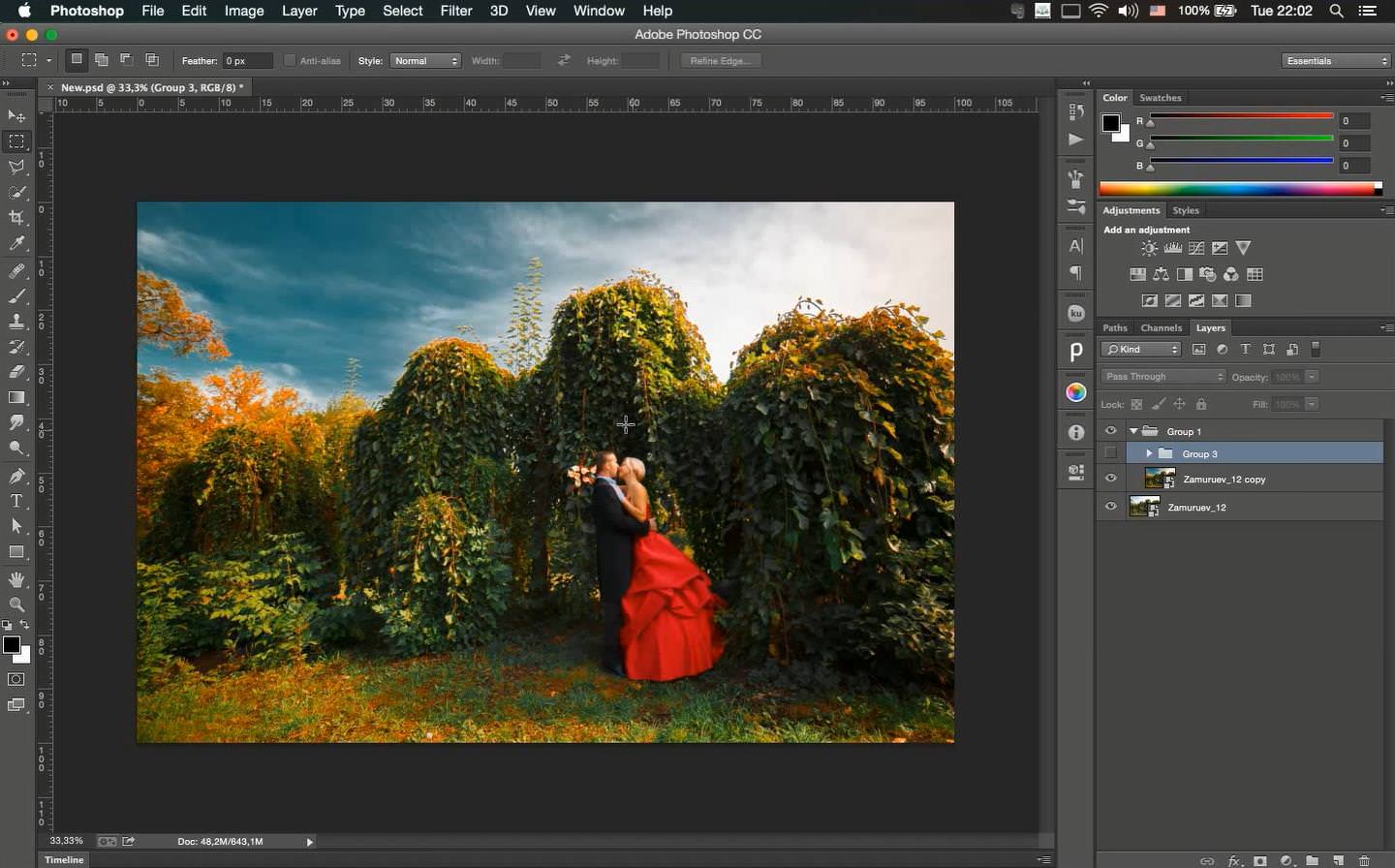Click the Refine Edge button
1395x868 pixels.
[x=720, y=61]
